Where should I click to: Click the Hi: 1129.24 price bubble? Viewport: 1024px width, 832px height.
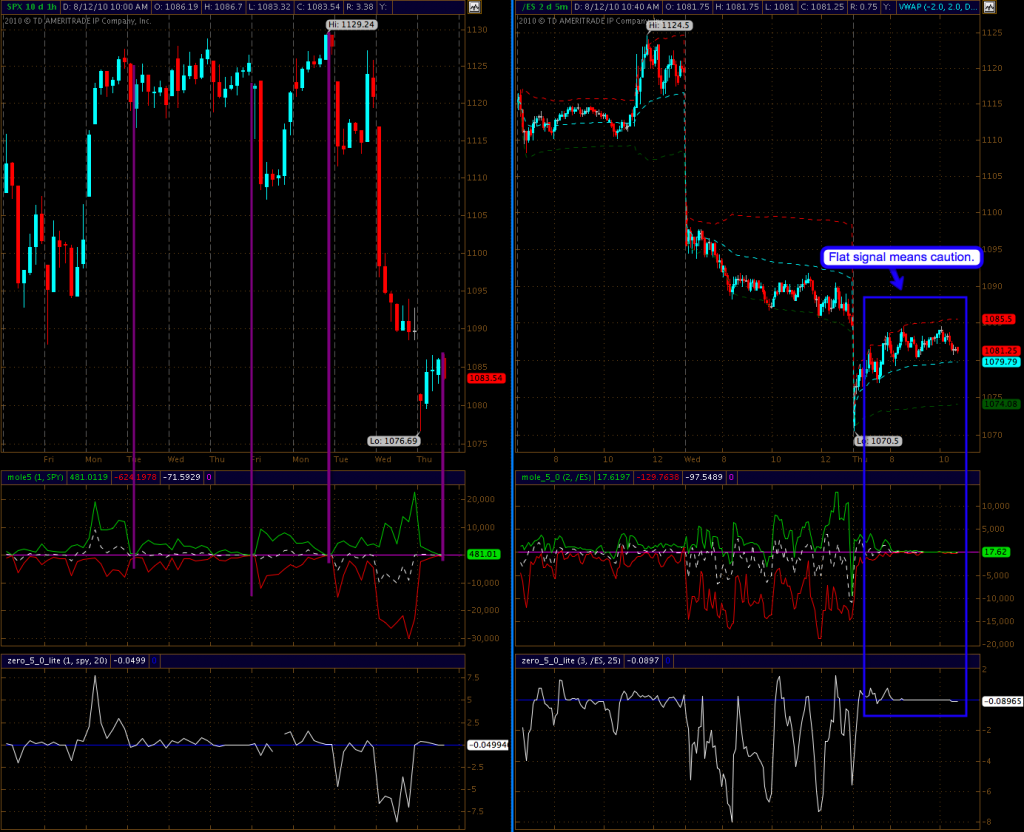[x=349, y=24]
